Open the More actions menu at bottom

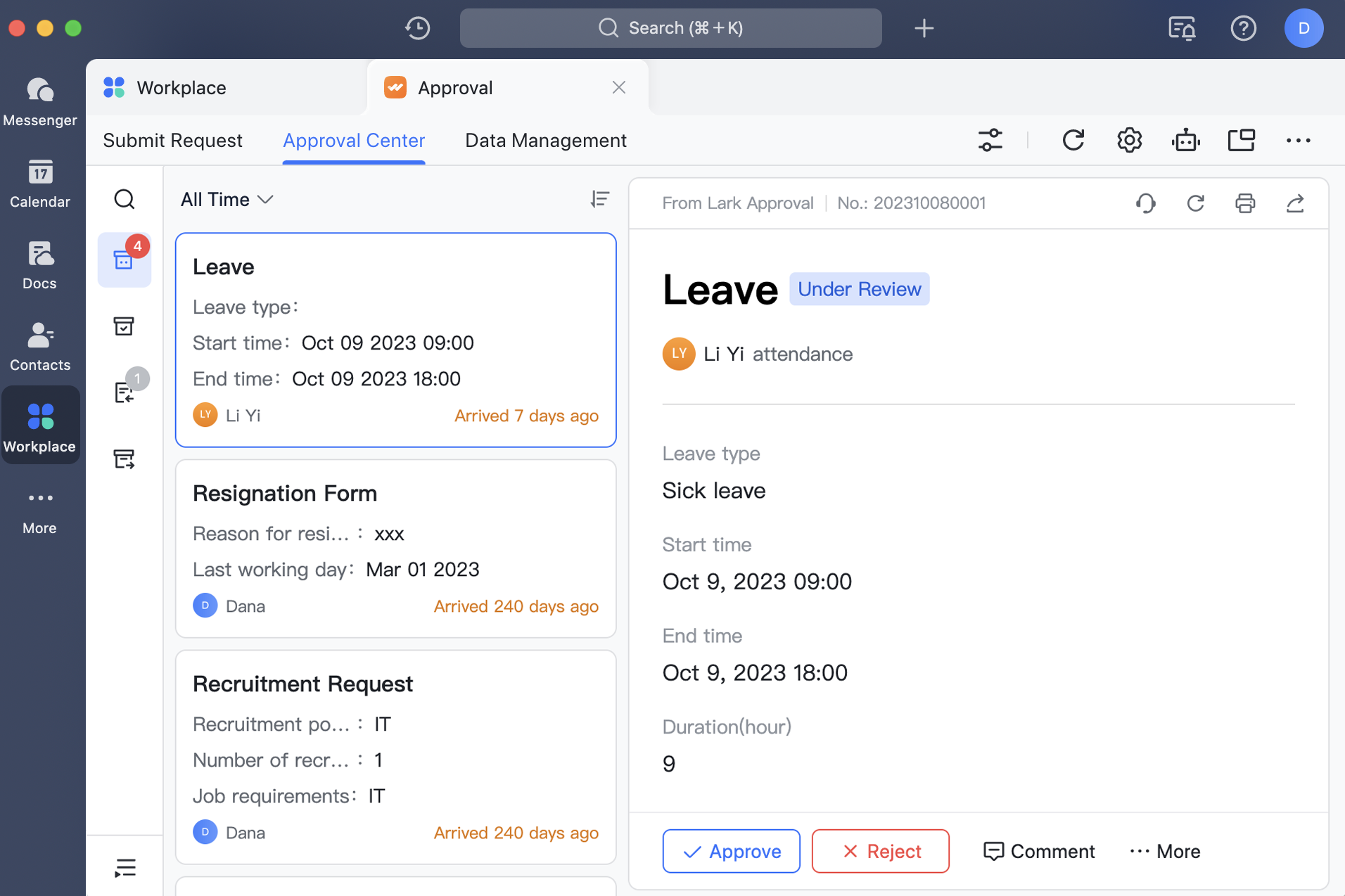tap(1165, 851)
